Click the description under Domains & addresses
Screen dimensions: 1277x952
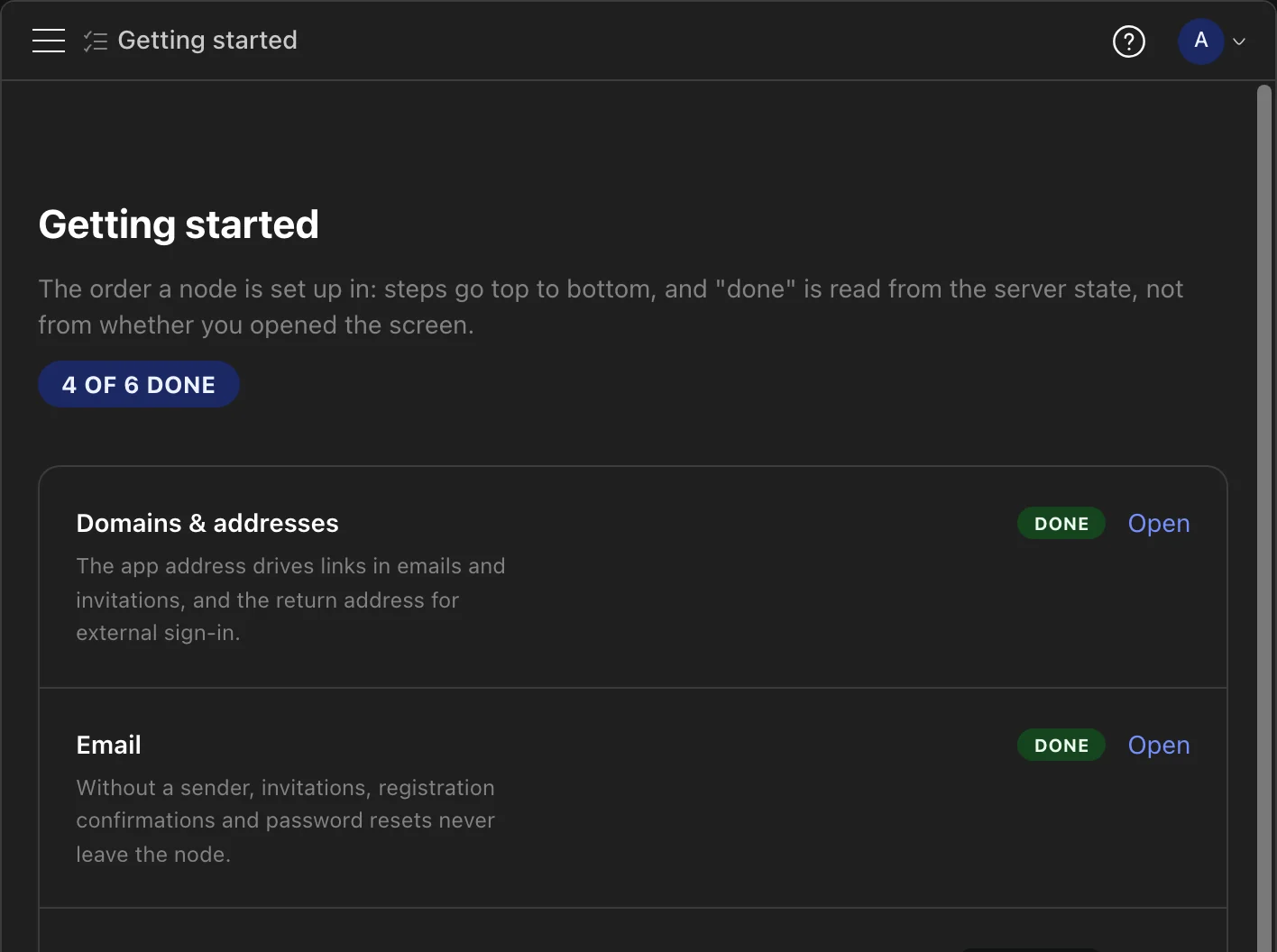click(290, 600)
